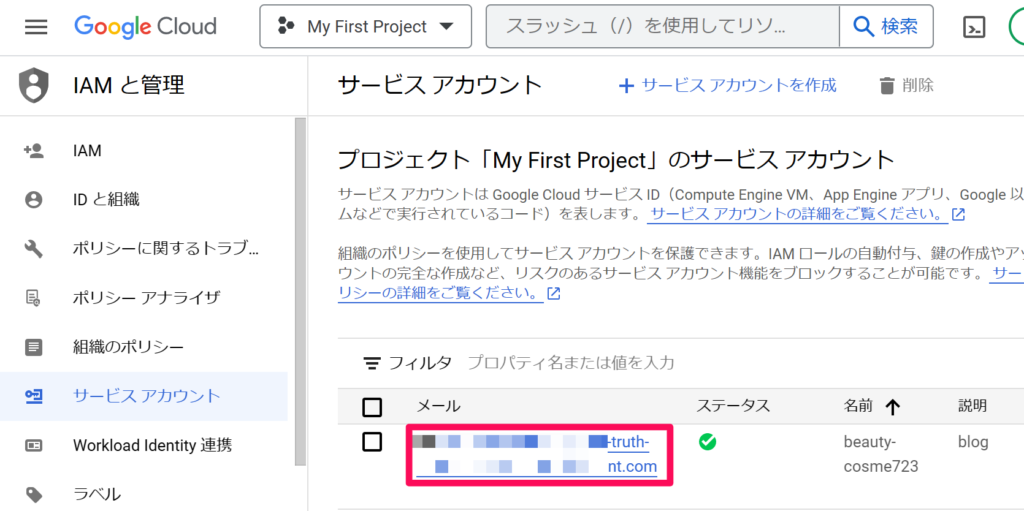Click the ラベル tag icon
1024x511 pixels.
tap(33, 494)
